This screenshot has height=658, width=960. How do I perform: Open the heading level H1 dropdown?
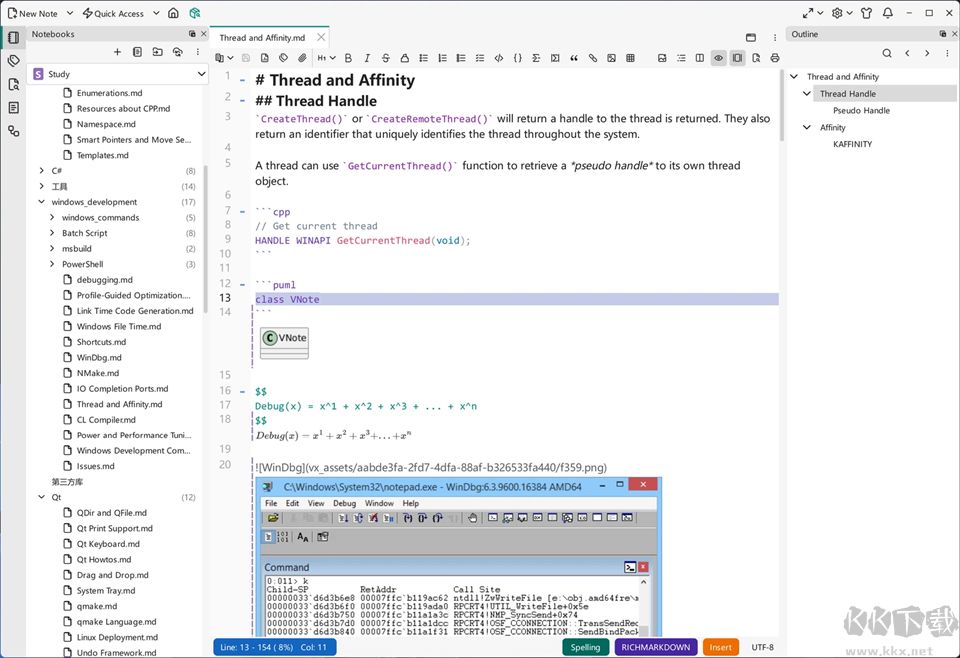pyautogui.click(x=326, y=58)
